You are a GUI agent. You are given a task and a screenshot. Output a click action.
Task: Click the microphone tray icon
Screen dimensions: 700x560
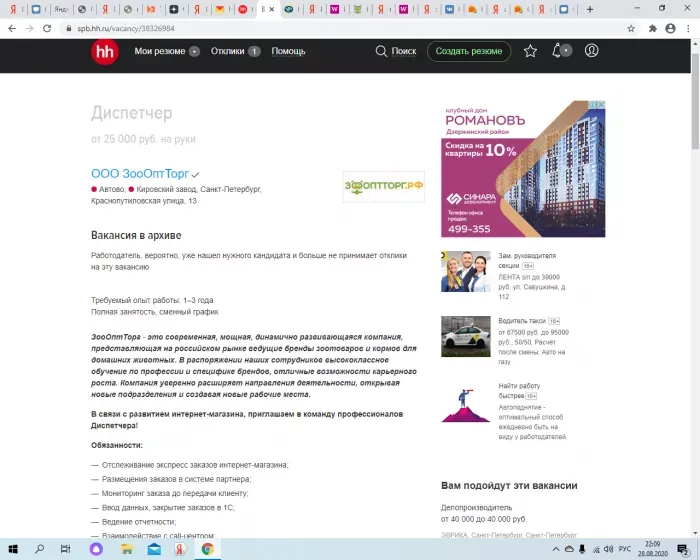pos(582,549)
